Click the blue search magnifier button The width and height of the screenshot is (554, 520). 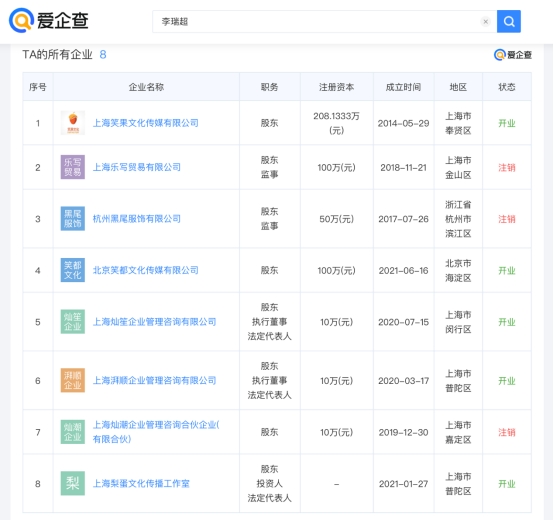tap(508, 22)
